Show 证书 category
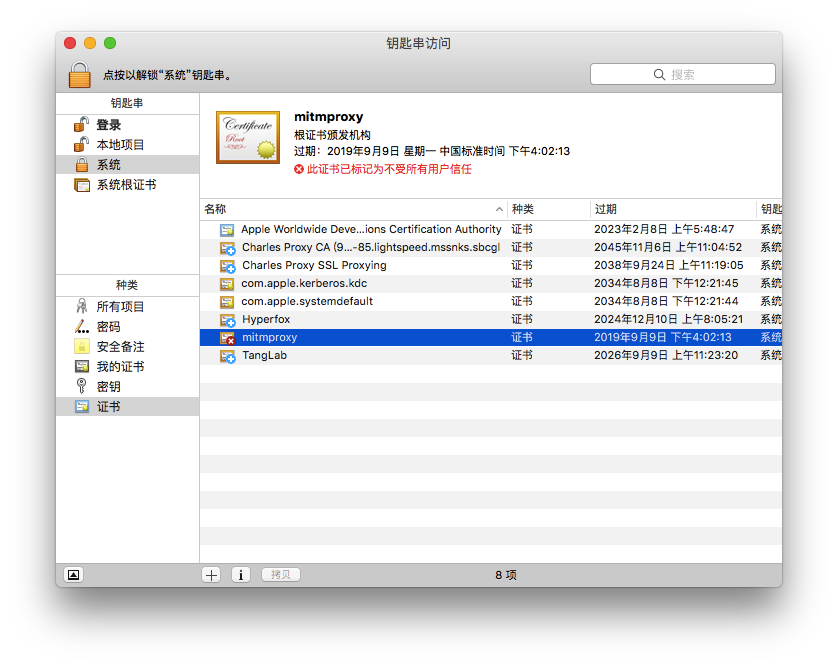This screenshot has height=667, width=838. [127, 406]
